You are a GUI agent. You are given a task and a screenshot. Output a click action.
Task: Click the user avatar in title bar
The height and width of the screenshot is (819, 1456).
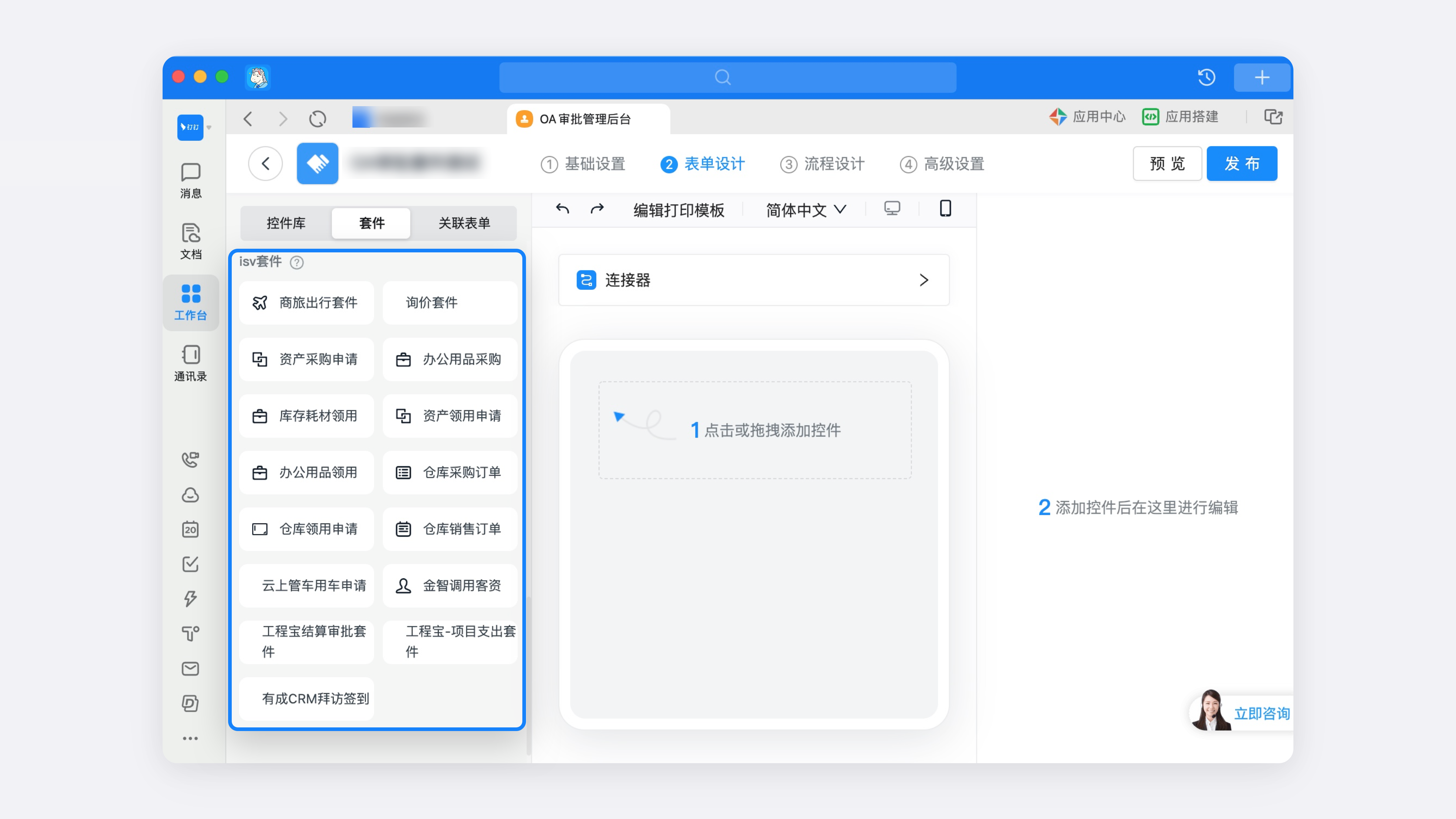pos(258,77)
